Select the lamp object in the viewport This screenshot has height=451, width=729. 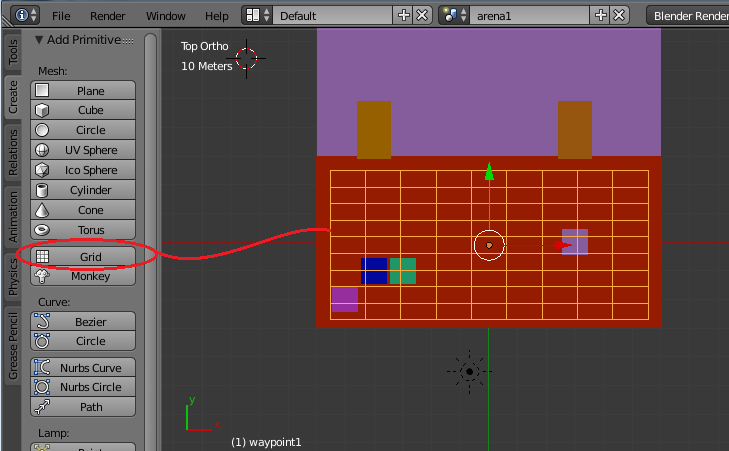468,371
